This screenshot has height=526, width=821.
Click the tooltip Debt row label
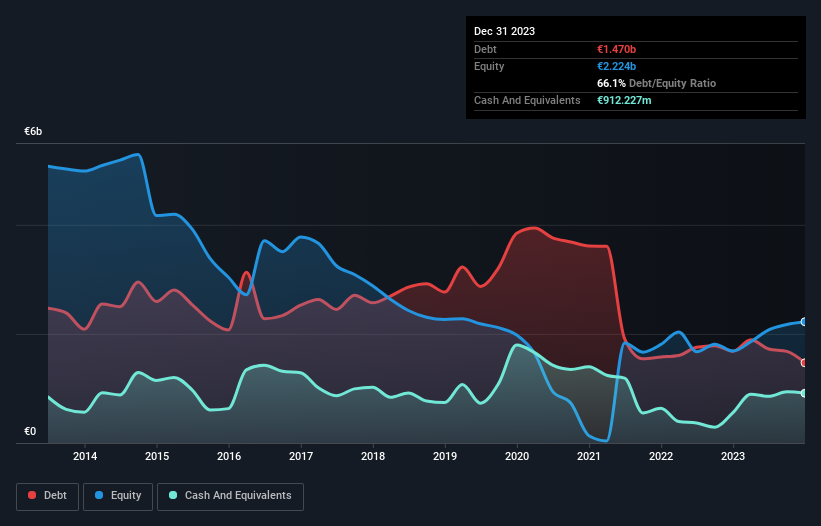click(x=485, y=49)
